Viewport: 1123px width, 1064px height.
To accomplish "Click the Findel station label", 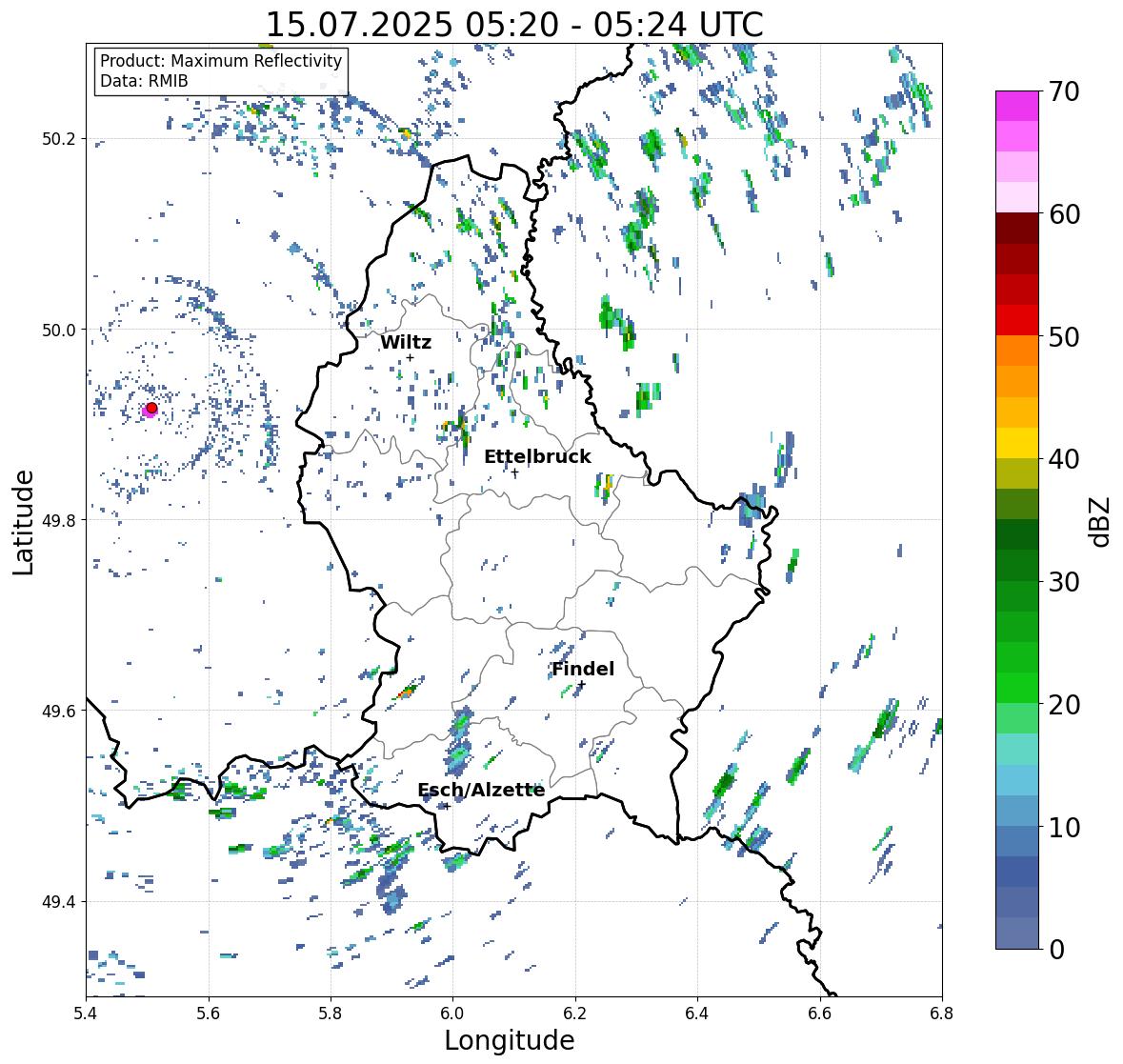I will (582, 669).
